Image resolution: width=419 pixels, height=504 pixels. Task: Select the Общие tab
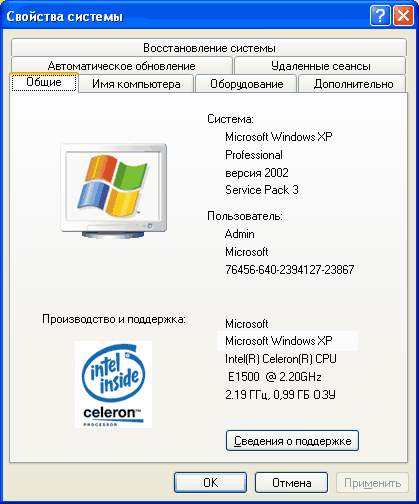44,82
